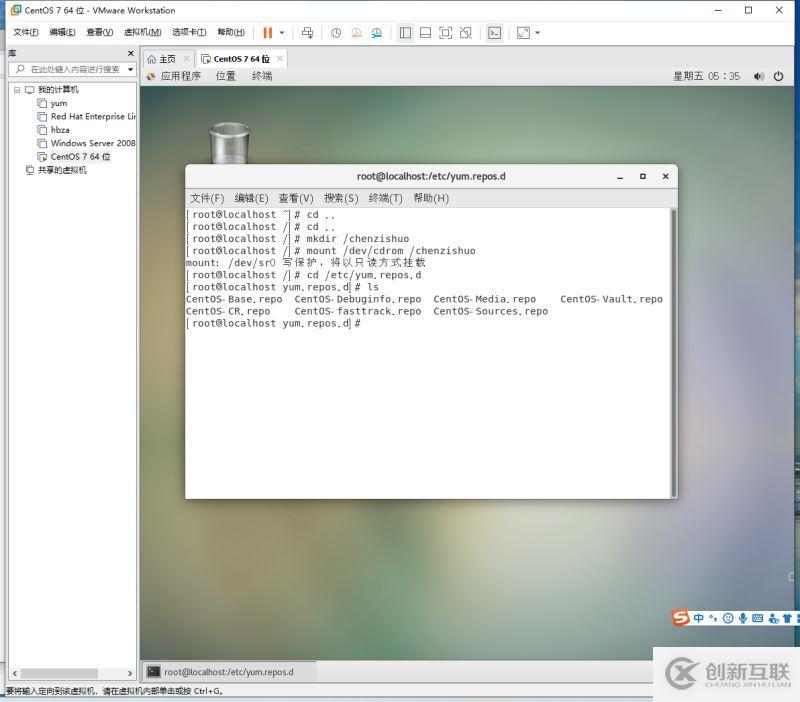Close the CentOS 7 64 位 tab

[x=280, y=59]
